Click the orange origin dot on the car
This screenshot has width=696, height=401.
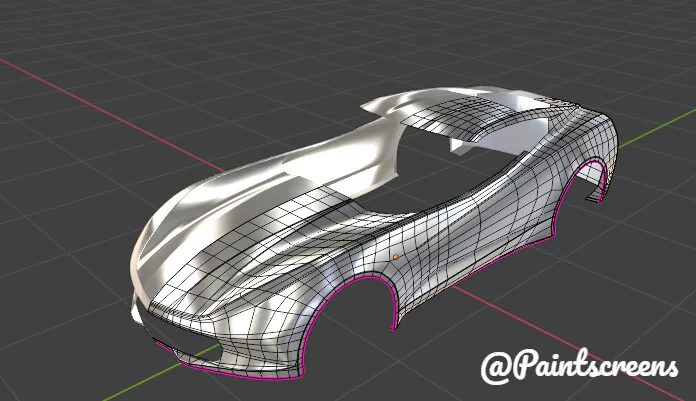(x=395, y=257)
